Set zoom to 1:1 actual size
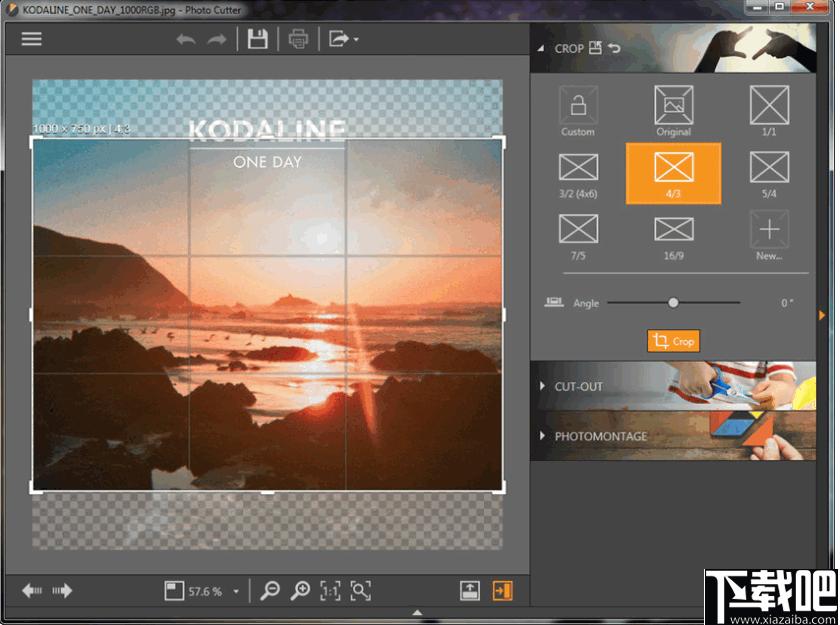 [330, 591]
